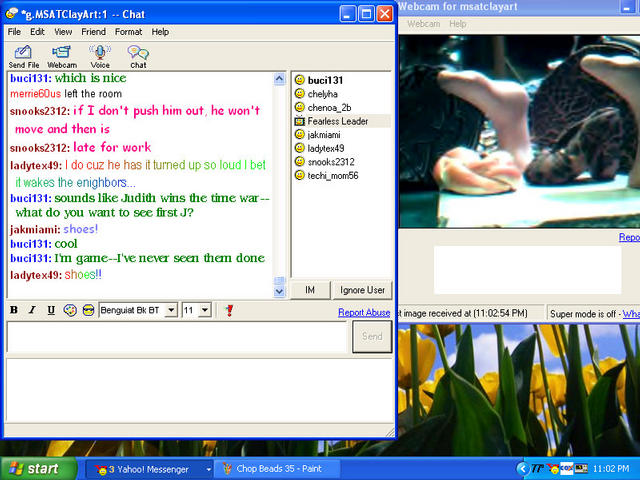Click the TP tray icon
The height and width of the screenshot is (480, 640).
coord(537,469)
